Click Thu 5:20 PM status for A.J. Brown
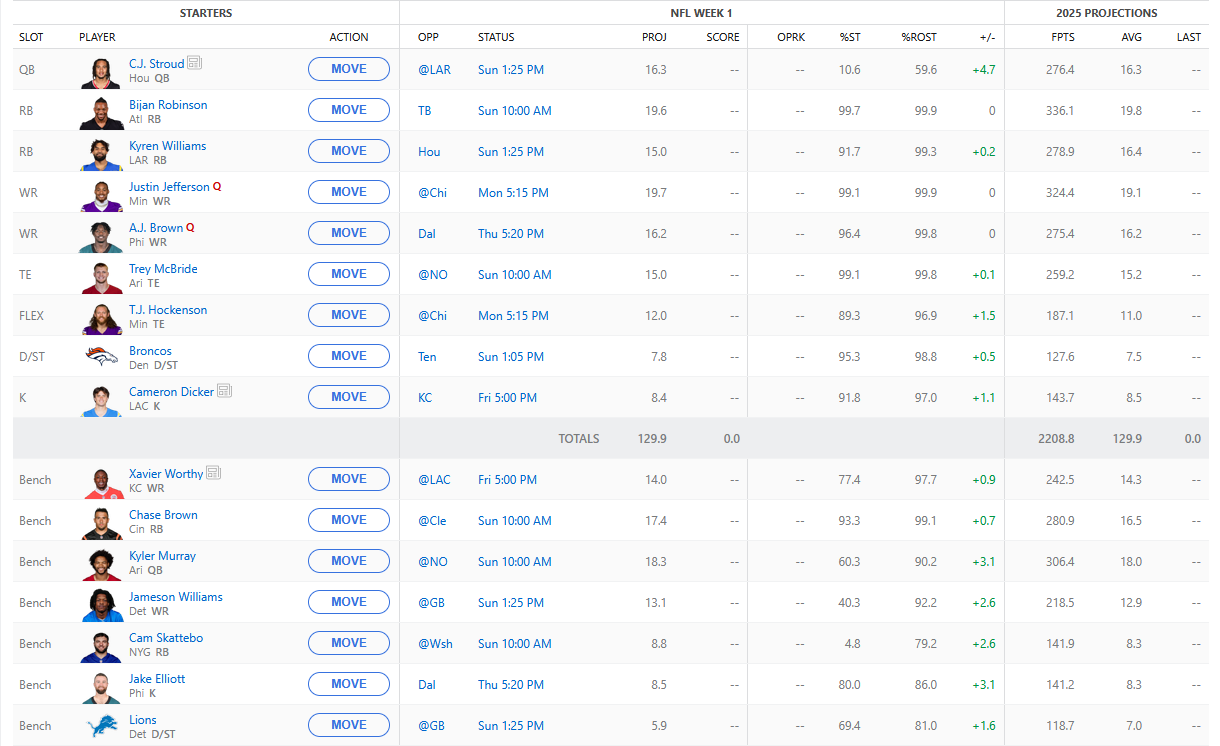This screenshot has height=746, width=1220. (x=511, y=234)
